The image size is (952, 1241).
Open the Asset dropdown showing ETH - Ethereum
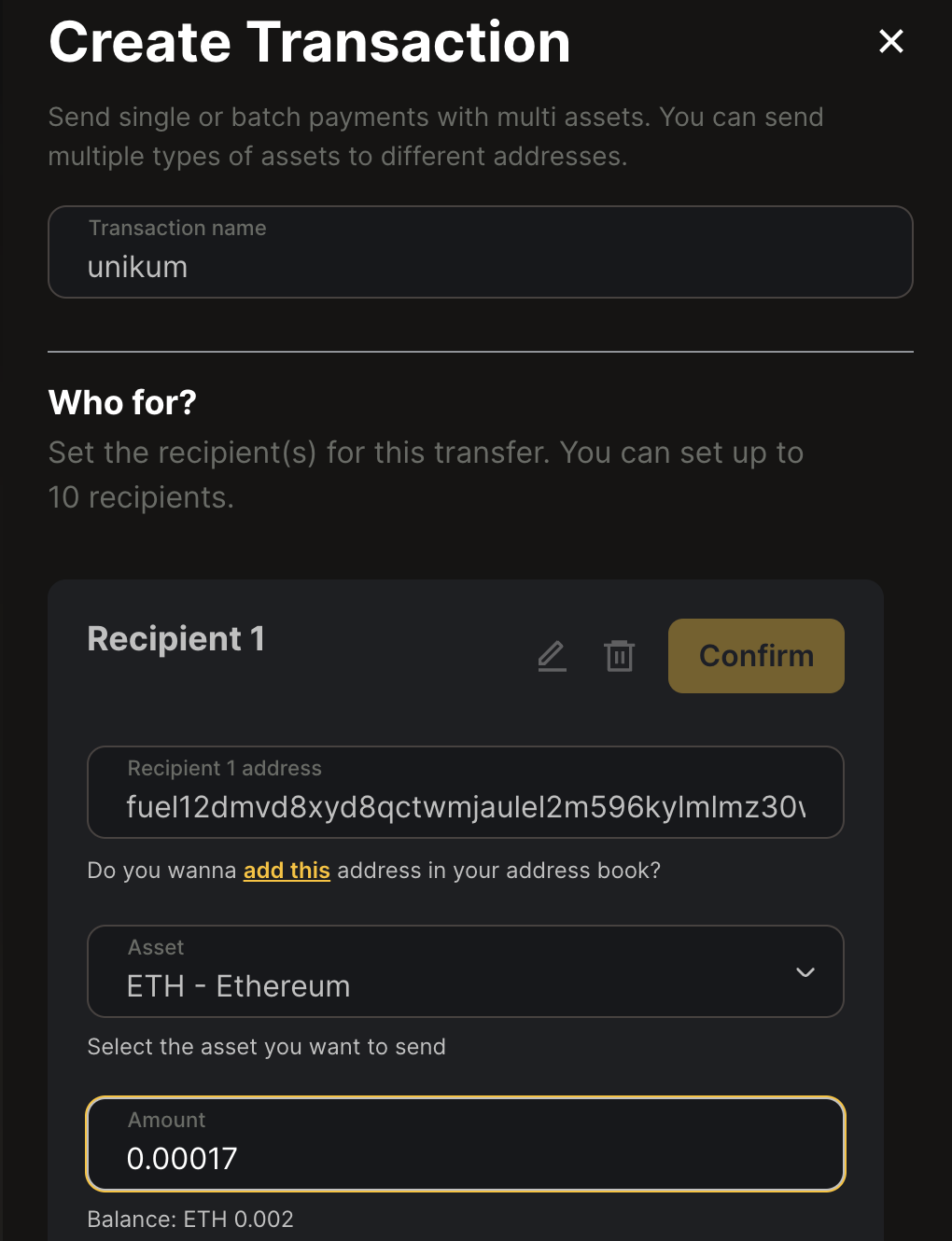tap(466, 971)
